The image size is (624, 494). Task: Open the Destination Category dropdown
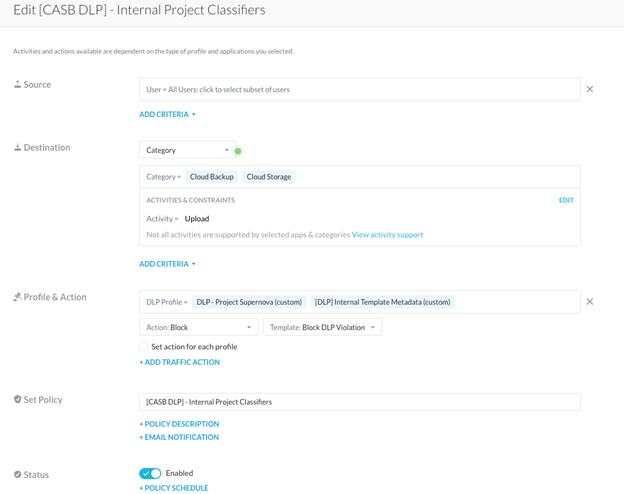tap(187, 150)
